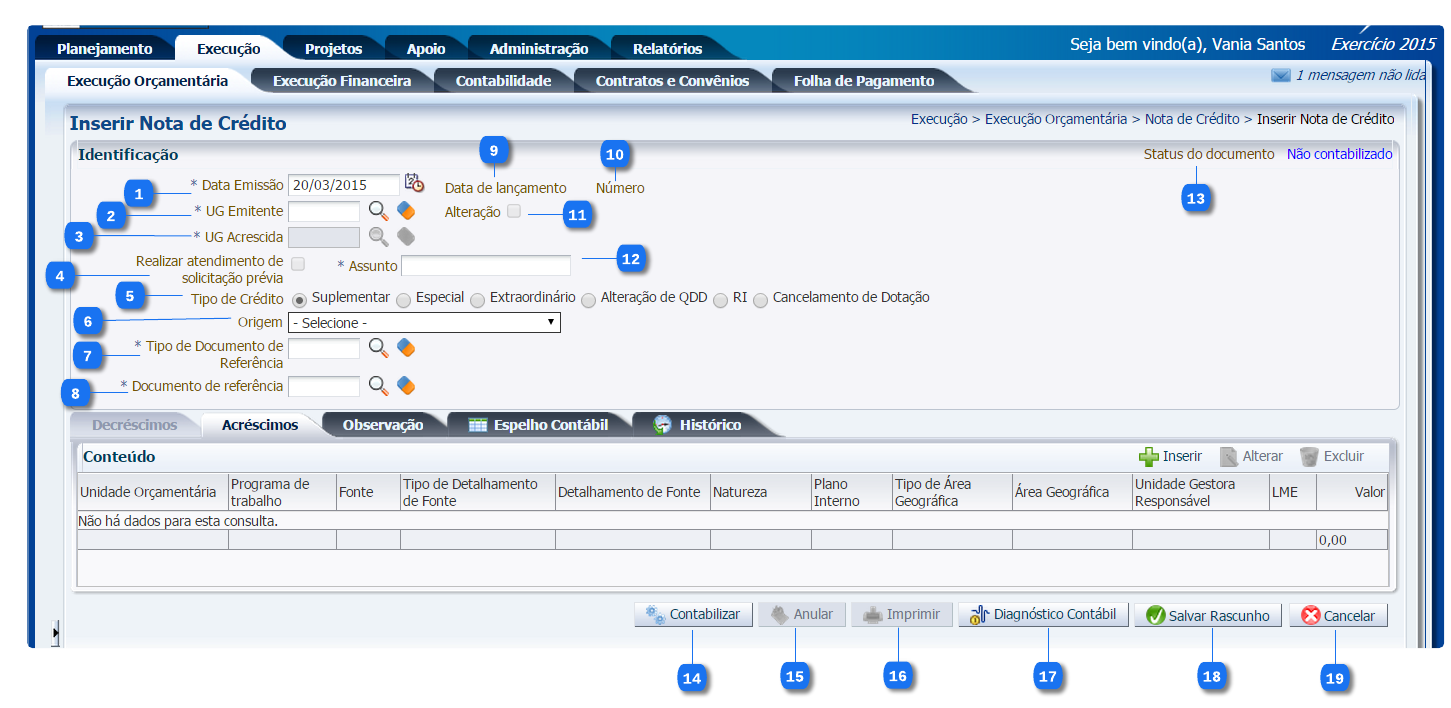Screen dimensions: 1451x708
Task: Switch to the Espelho Contábil tab
Action: 540,425
